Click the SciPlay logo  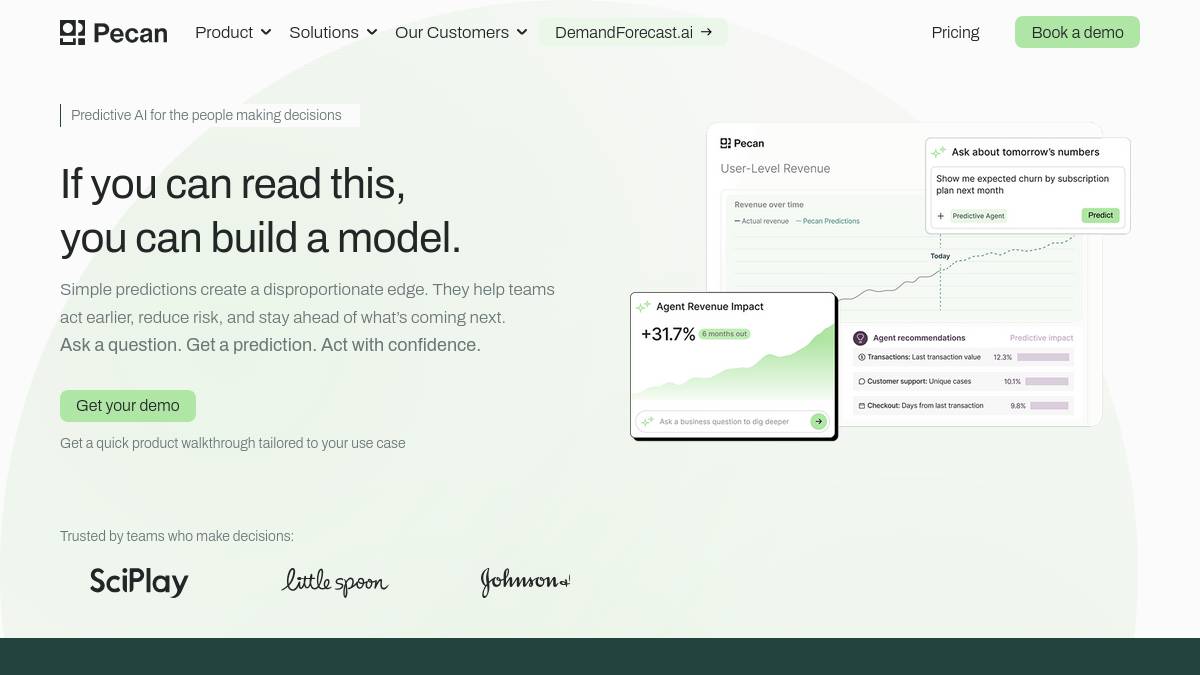(x=139, y=581)
